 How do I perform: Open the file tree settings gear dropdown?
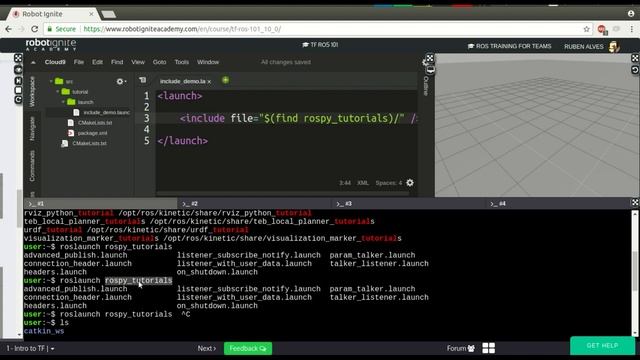click(x=121, y=82)
